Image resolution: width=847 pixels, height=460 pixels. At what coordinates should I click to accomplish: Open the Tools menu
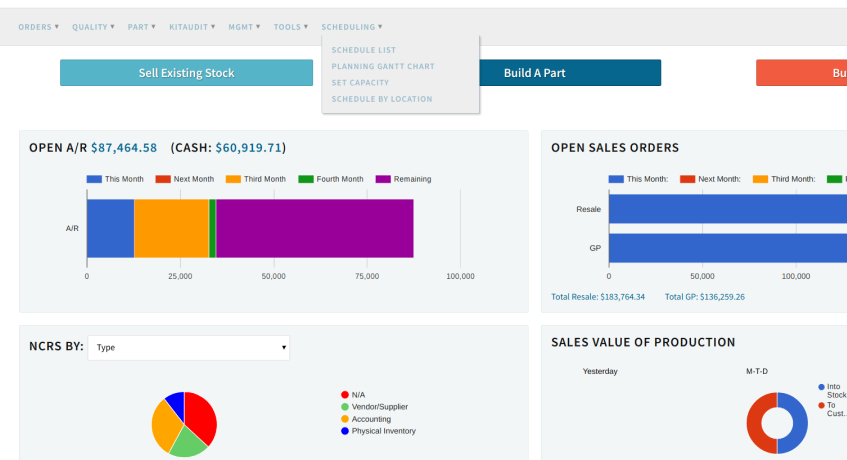(291, 27)
